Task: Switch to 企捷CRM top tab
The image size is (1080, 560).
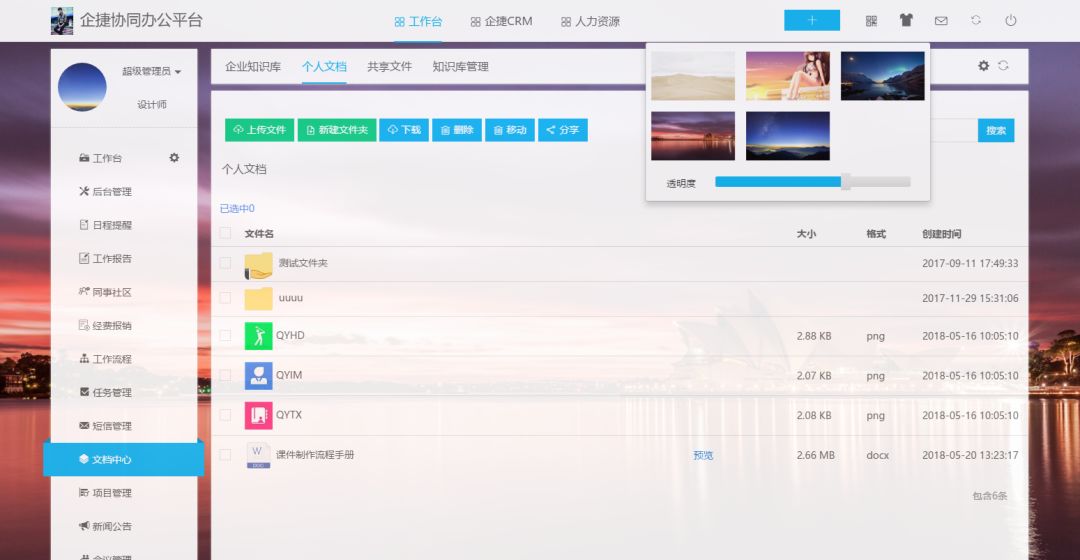Action: [x=501, y=21]
